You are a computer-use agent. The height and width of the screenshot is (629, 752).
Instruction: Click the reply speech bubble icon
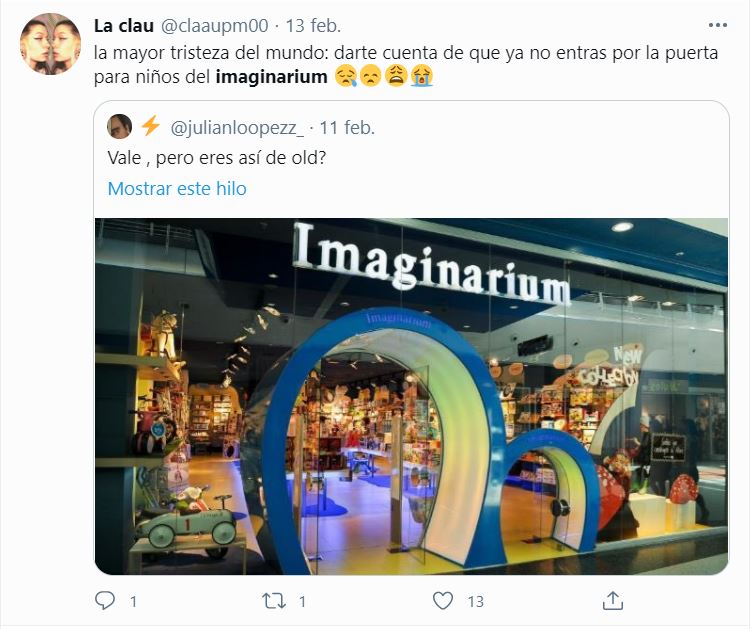[x=105, y=601]
